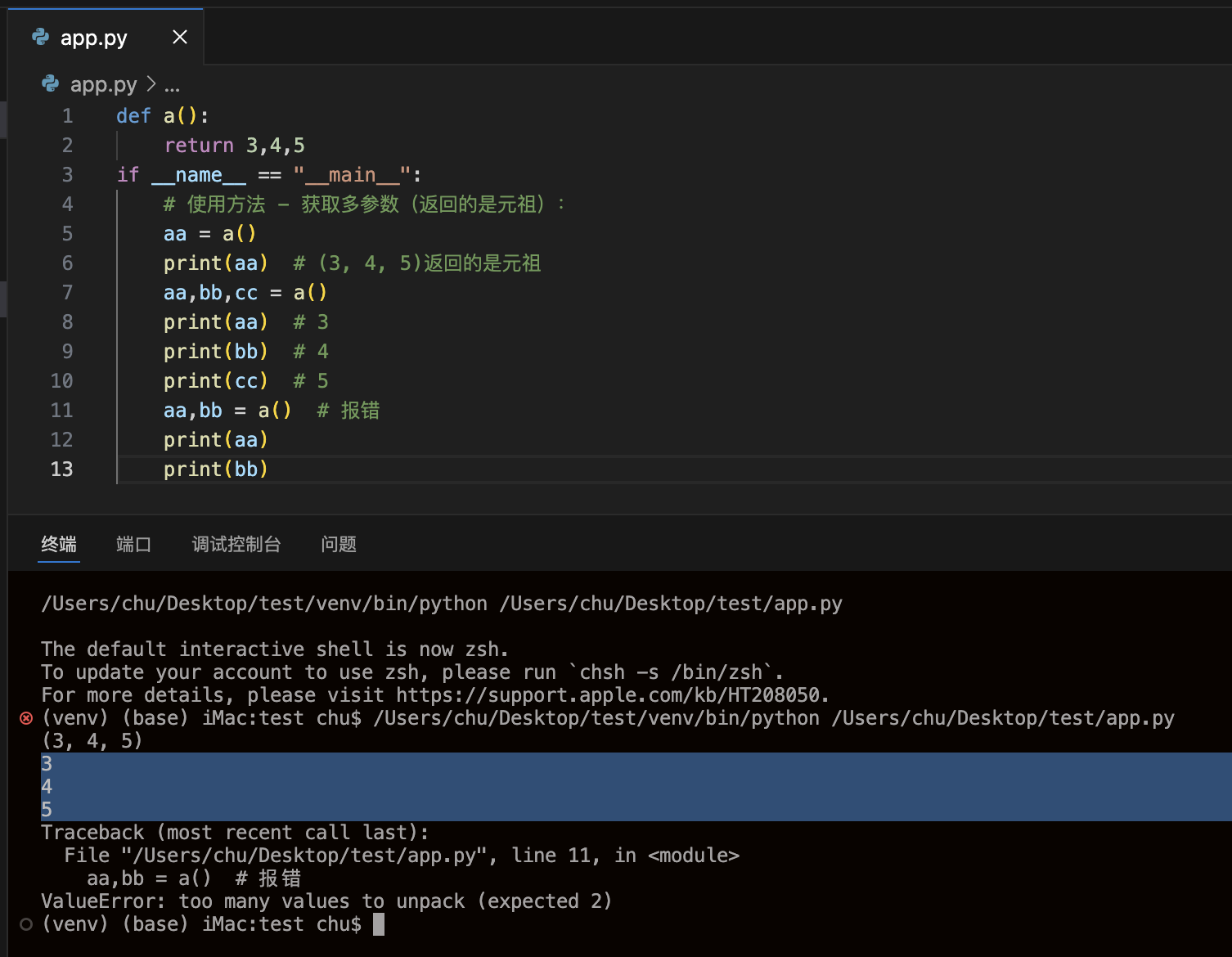The height and width of the screenshot is (957, 1232).
Task: Click line number 11 in the gutter
Action: coord(62,411)
